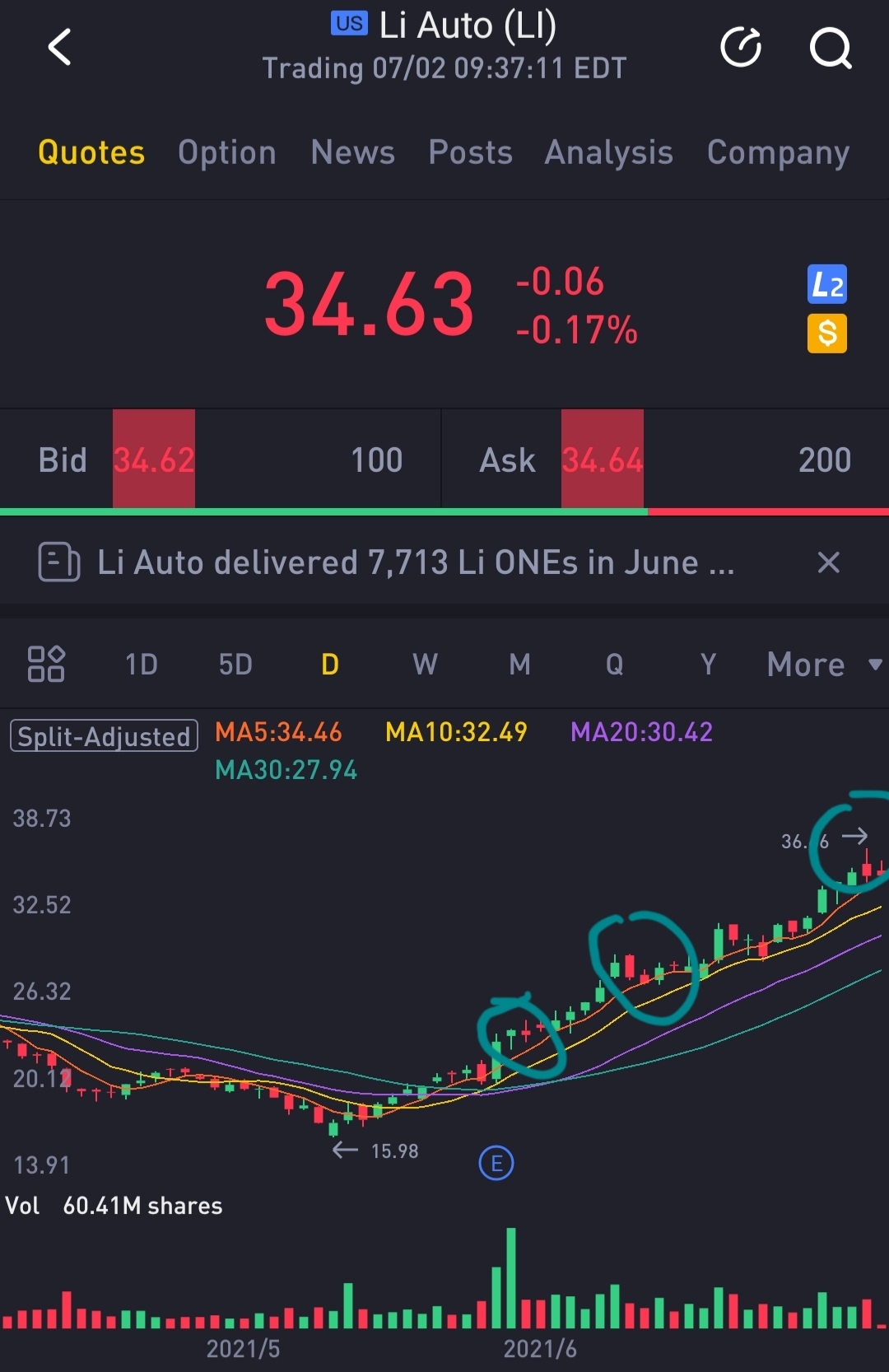Image resolution: width=889 pixels, height=1372 pixels.
Task: Tap the MA20:30.42 indicator label
Action: pos(642,732)
